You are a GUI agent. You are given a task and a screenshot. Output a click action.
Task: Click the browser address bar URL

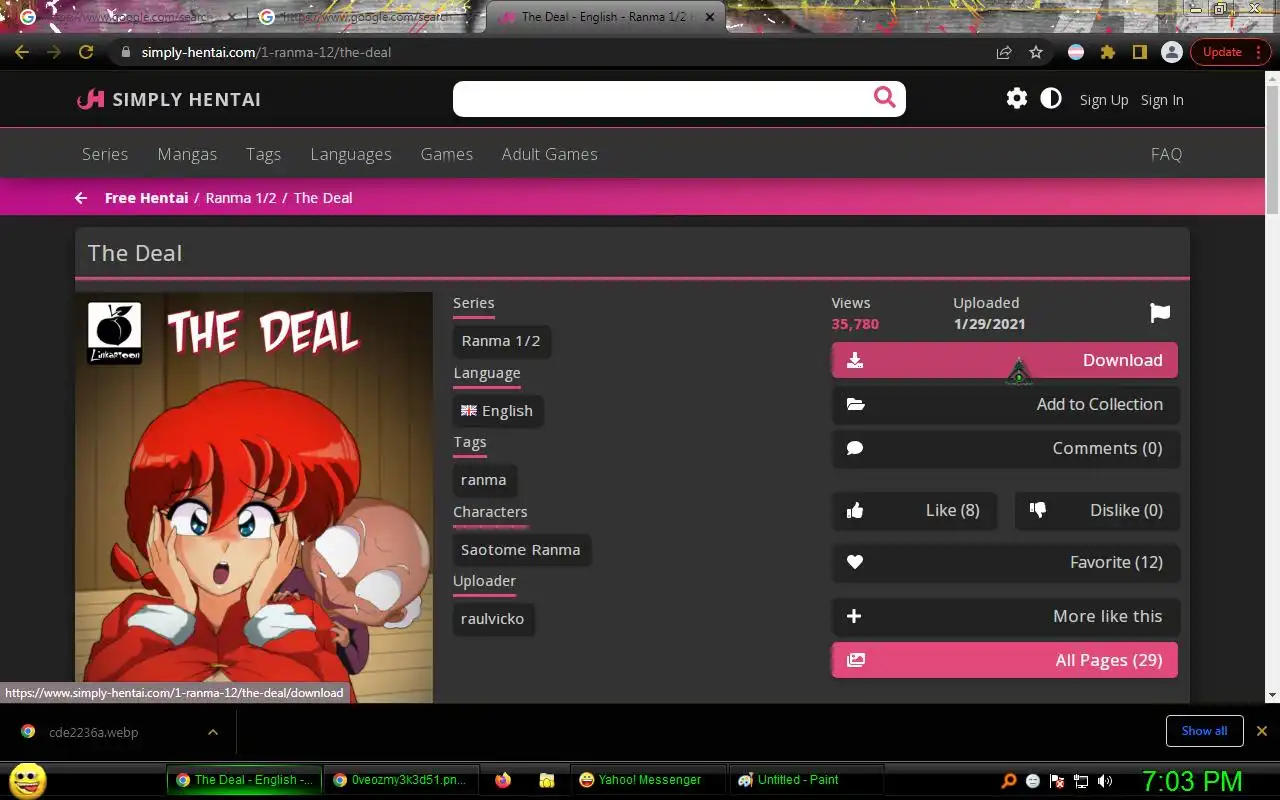[x=266, y=52]
